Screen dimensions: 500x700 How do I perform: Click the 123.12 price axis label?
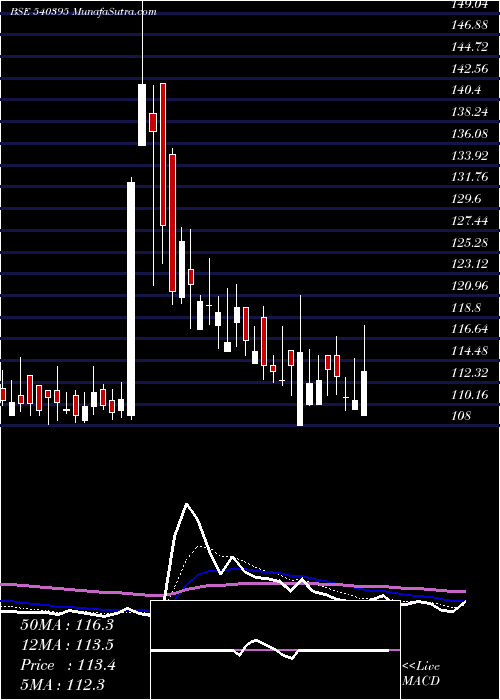click(x=470, y=264)
